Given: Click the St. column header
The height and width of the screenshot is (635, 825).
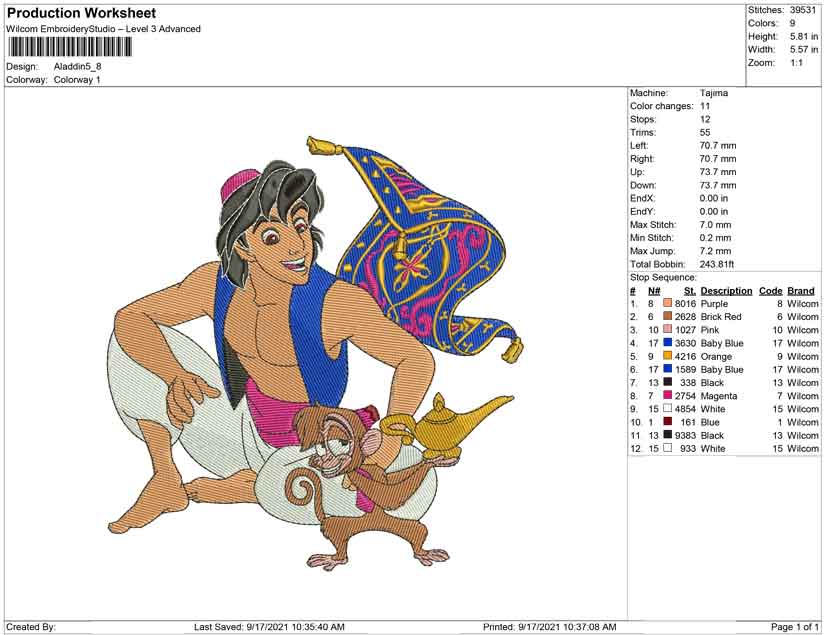Looking at the screenshot, I should pyautogui.click(x=690, y=291).
